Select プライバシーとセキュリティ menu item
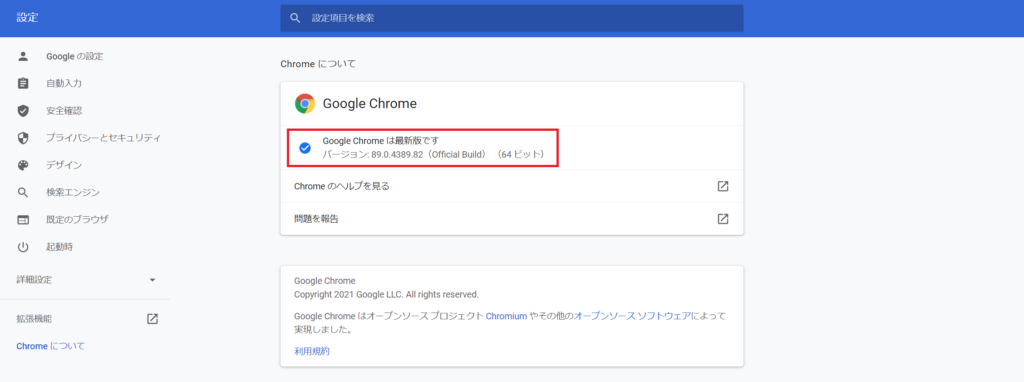Image resolution: width=1024 pixels, height=382 pixels. 103,138
